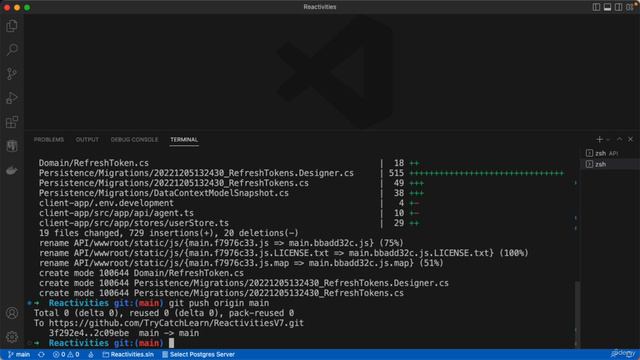Open the GitHub ReactivitiesV7.git URL in terminal
The height and width of the screenshot is (360, 640).
tap(176, 323)
